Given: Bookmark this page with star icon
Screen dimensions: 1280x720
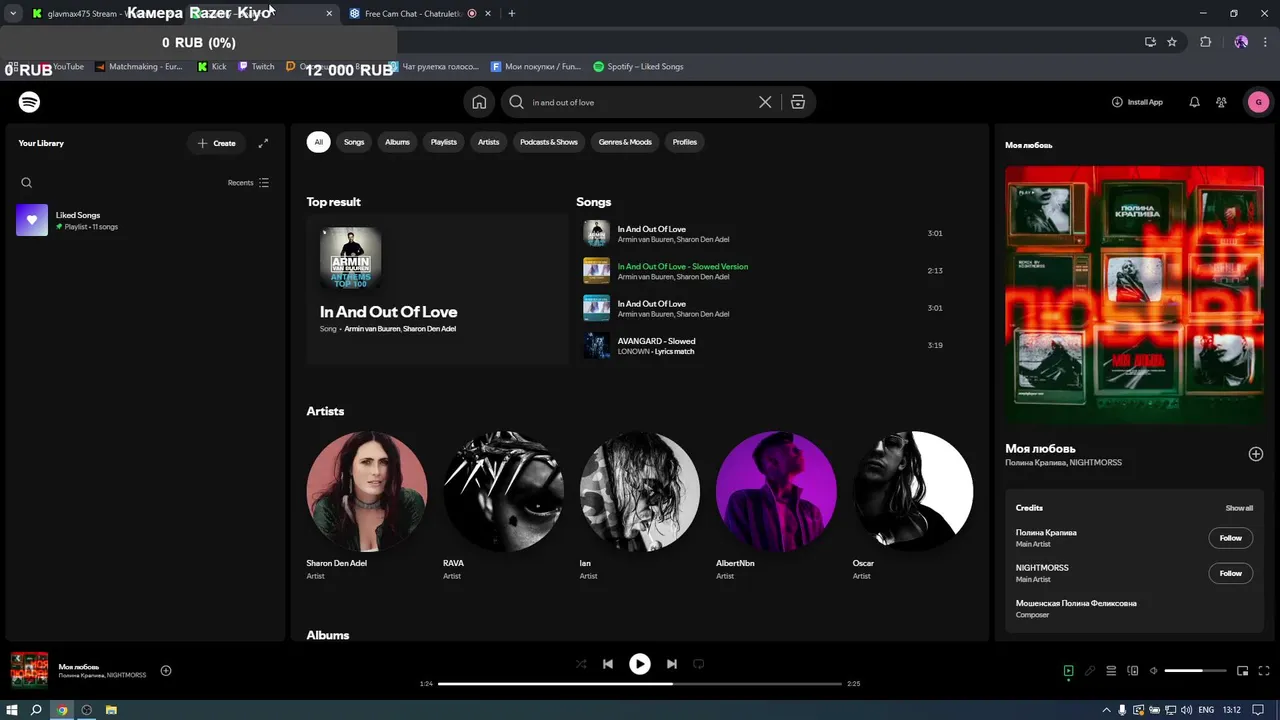Looking at the screenshot, I should point(1172,42).
